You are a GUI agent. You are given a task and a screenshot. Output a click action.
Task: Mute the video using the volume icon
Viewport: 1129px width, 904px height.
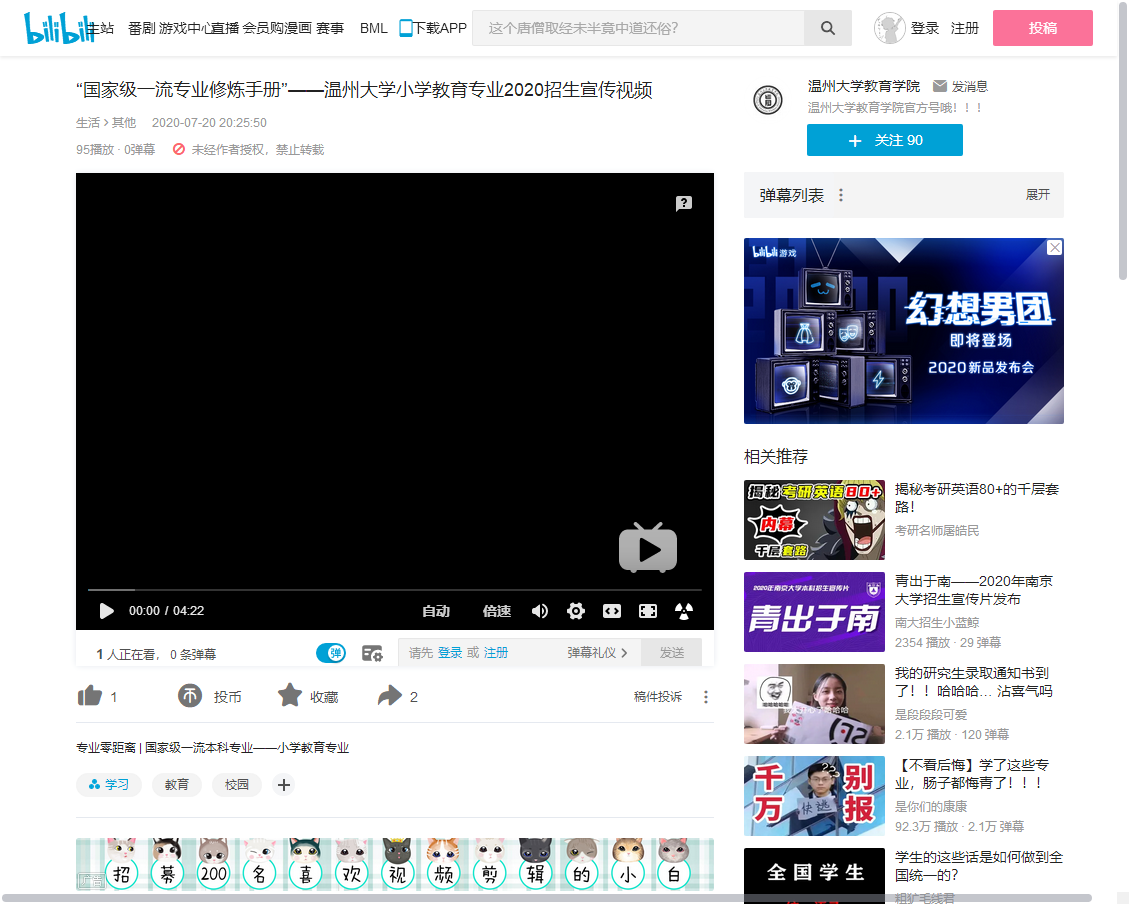pos(540,611)
